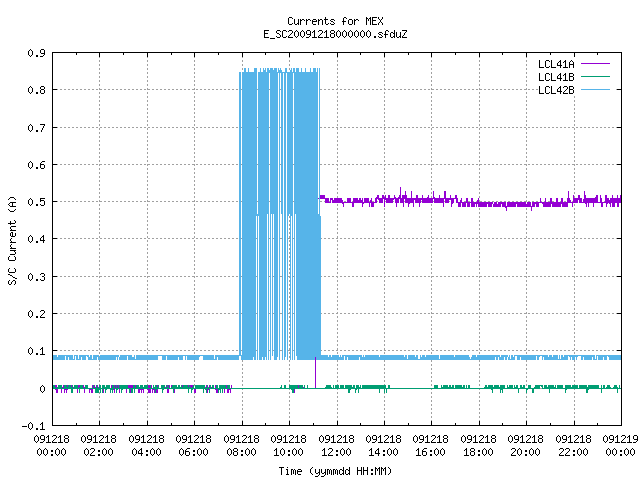The width and height of the screenshot is (640, 480).
Task: Click the 0.9 y-axis tick label
Action: (36, 53)
